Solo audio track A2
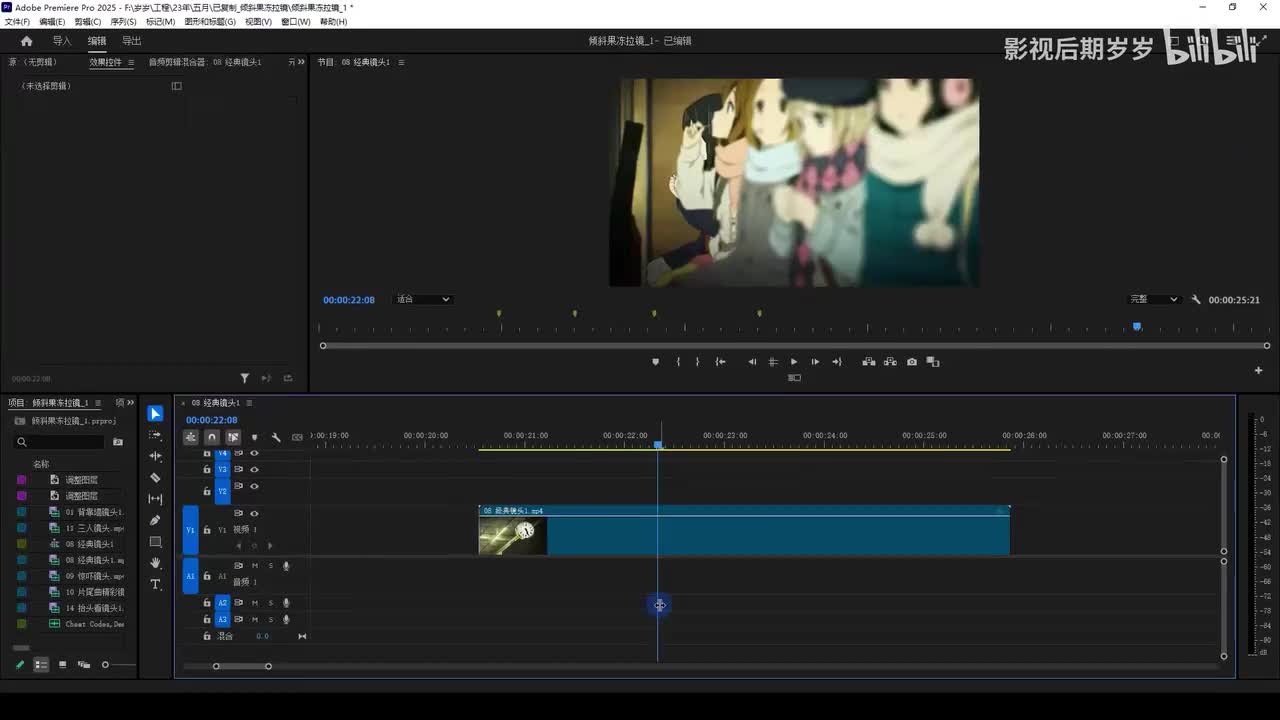 pos(270,603)
